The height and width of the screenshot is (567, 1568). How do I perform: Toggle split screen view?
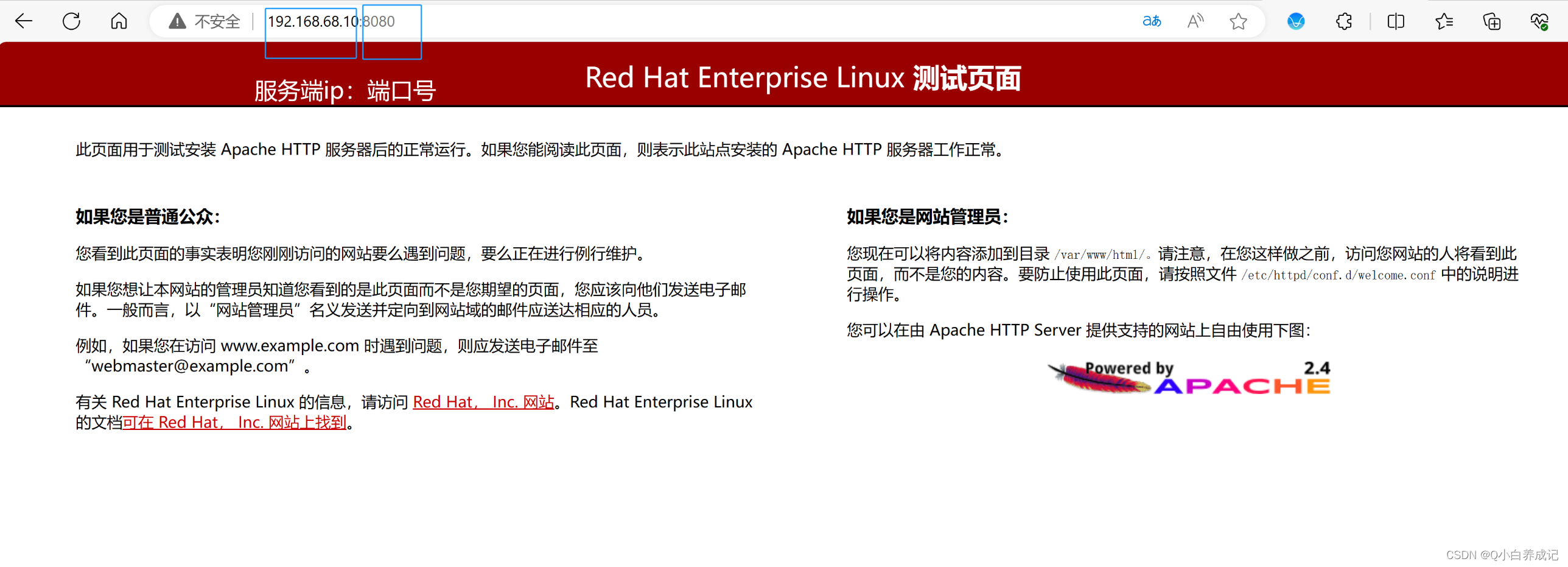coord(1395,21)
